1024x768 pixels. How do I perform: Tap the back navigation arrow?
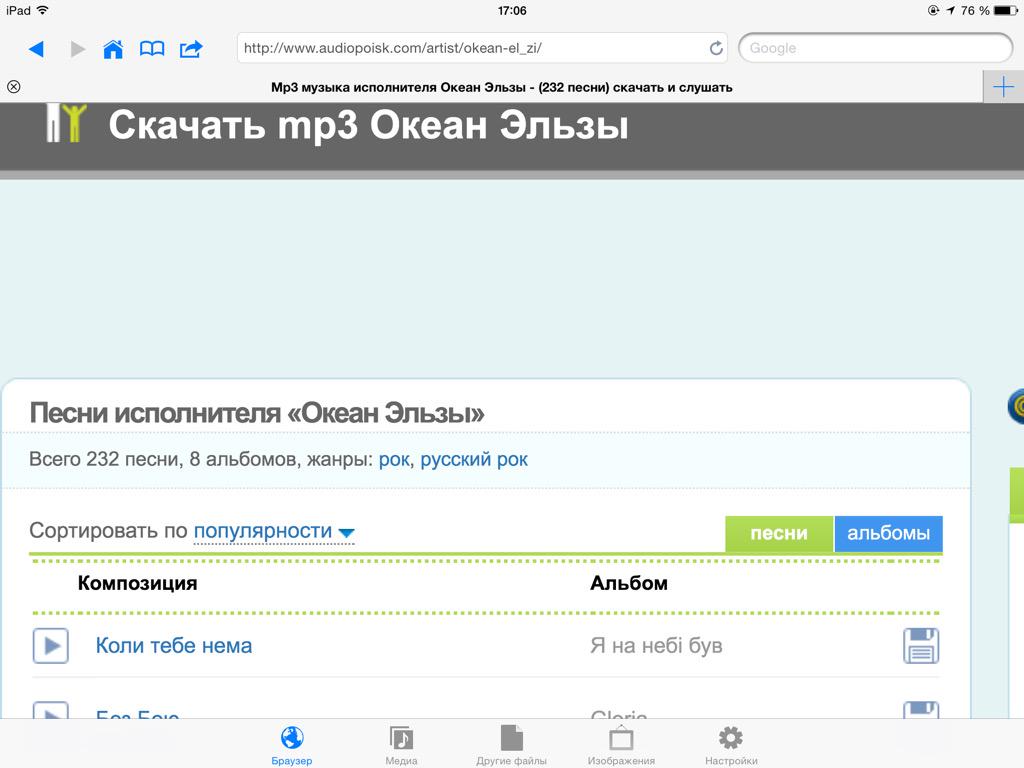click(x=37, y=48)
